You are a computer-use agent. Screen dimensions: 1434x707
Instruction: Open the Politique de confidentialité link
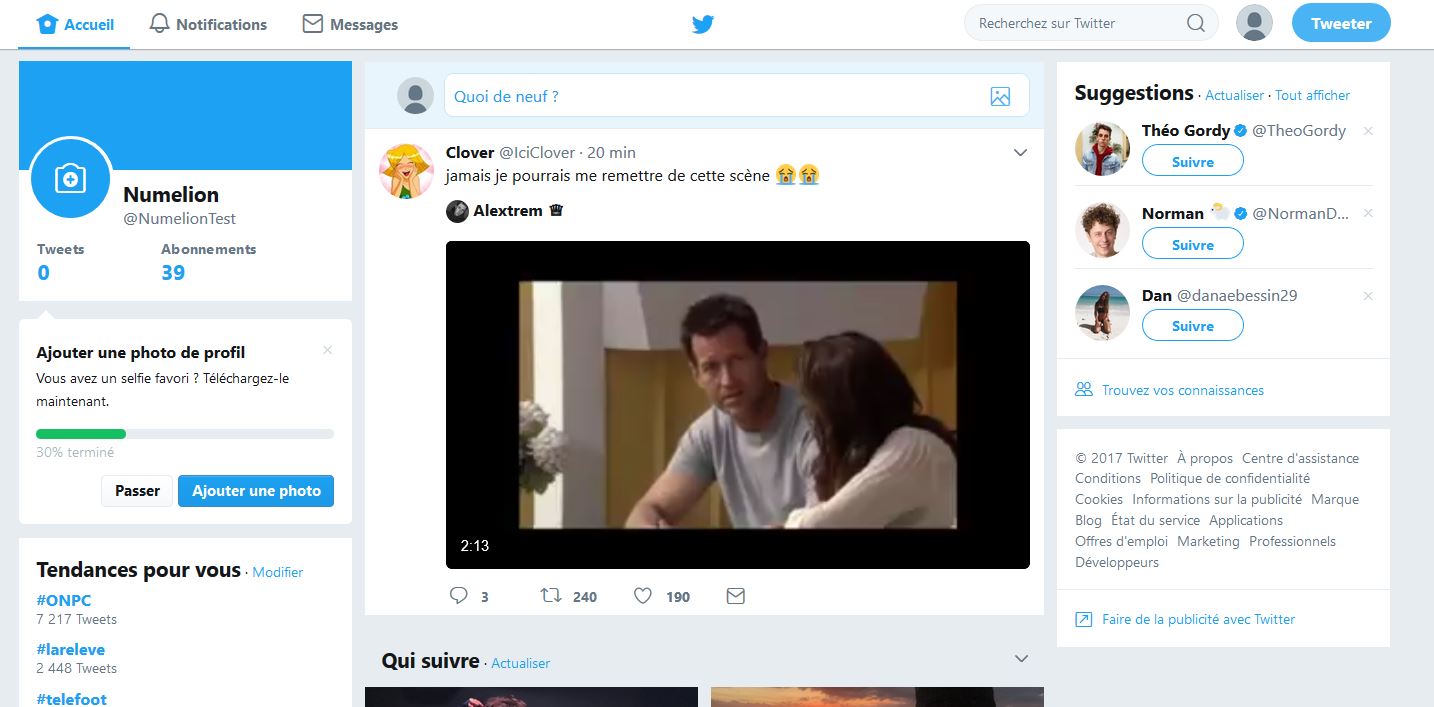pyautogui.click(x=1230, y=478)
